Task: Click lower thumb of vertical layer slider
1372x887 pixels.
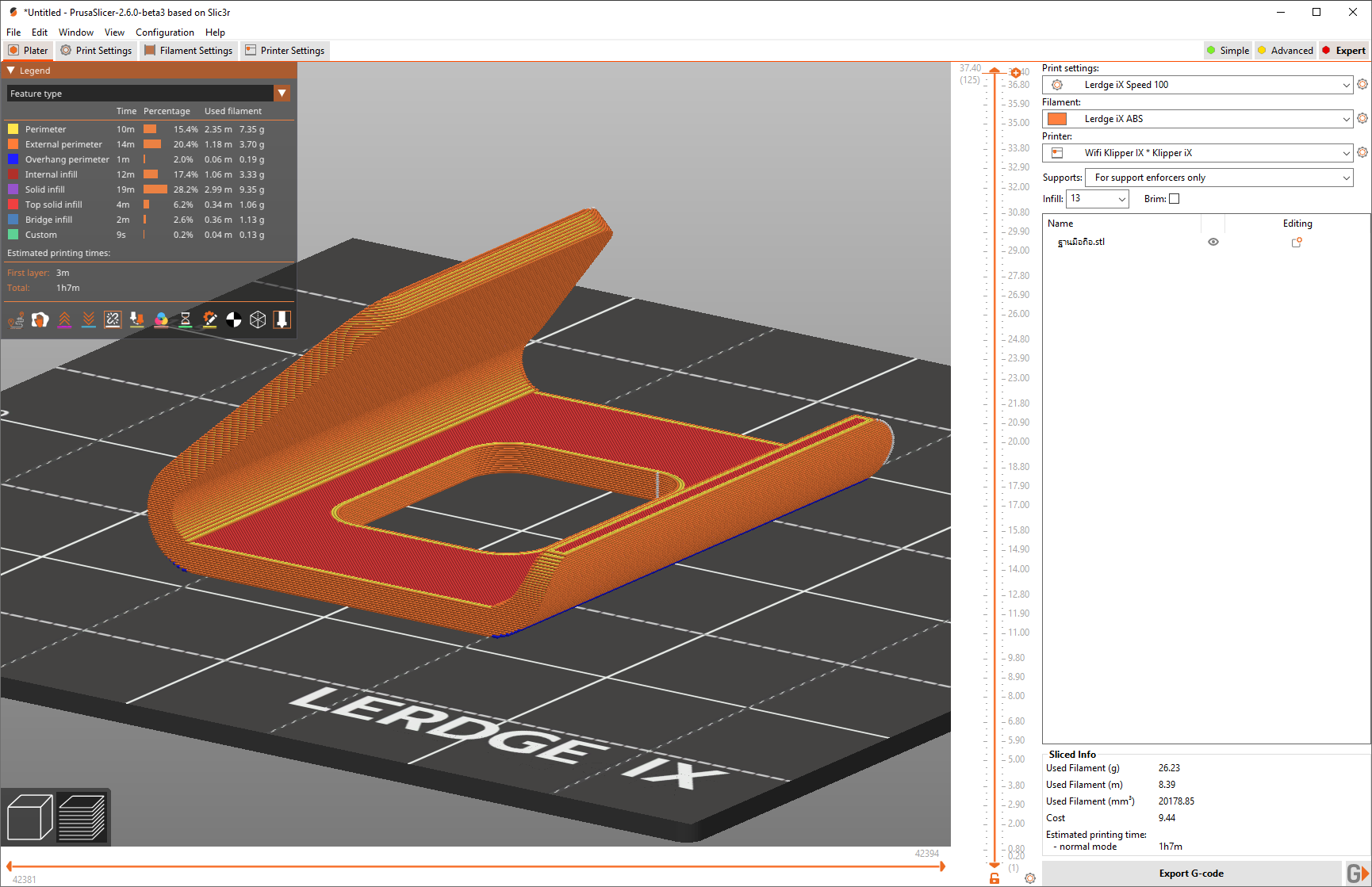Action: coord(995,866)
